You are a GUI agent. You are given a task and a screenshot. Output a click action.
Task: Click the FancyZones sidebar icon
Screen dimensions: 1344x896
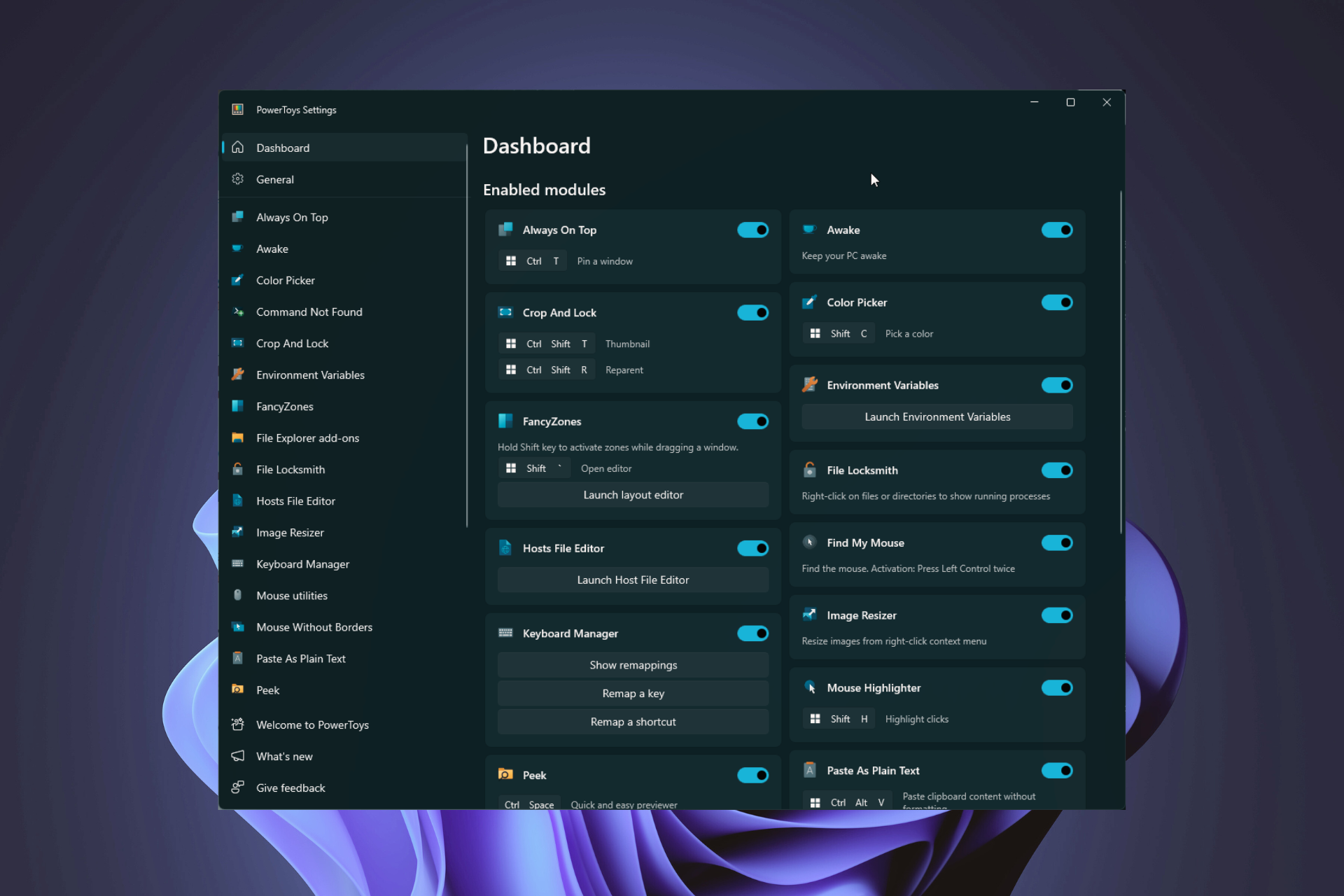(238, 406)
